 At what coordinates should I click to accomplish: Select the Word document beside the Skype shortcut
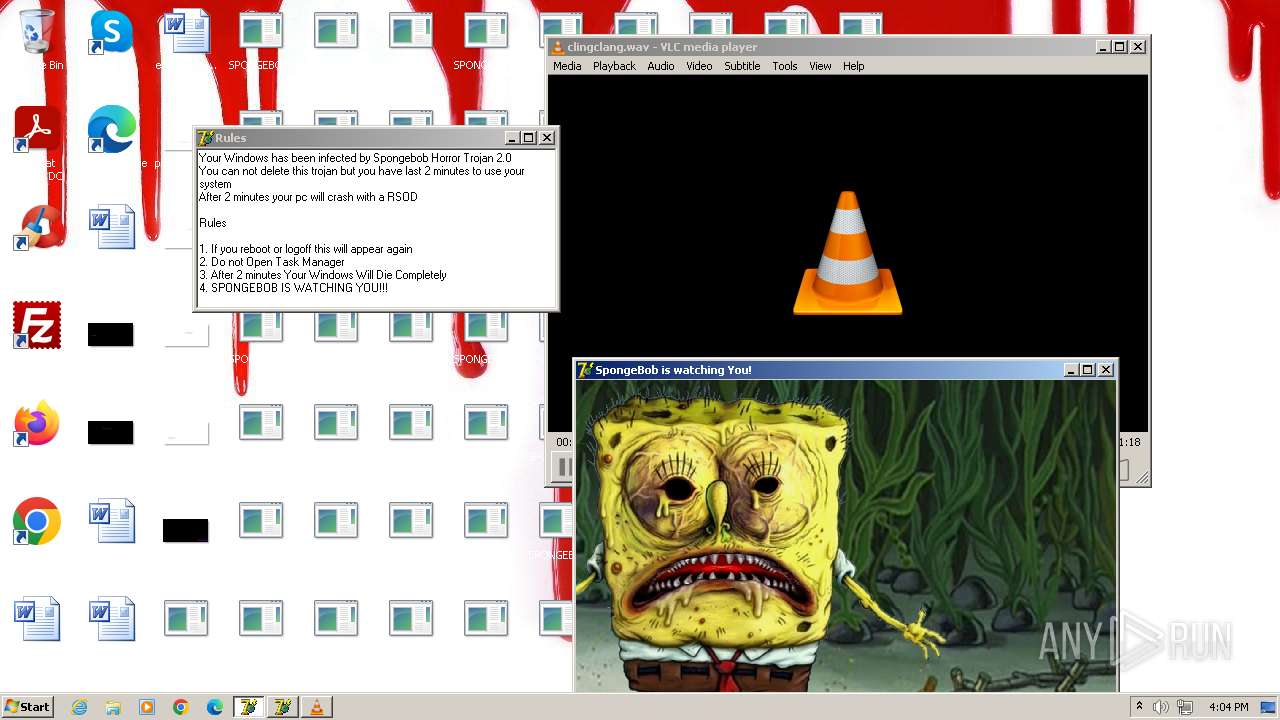186,32
